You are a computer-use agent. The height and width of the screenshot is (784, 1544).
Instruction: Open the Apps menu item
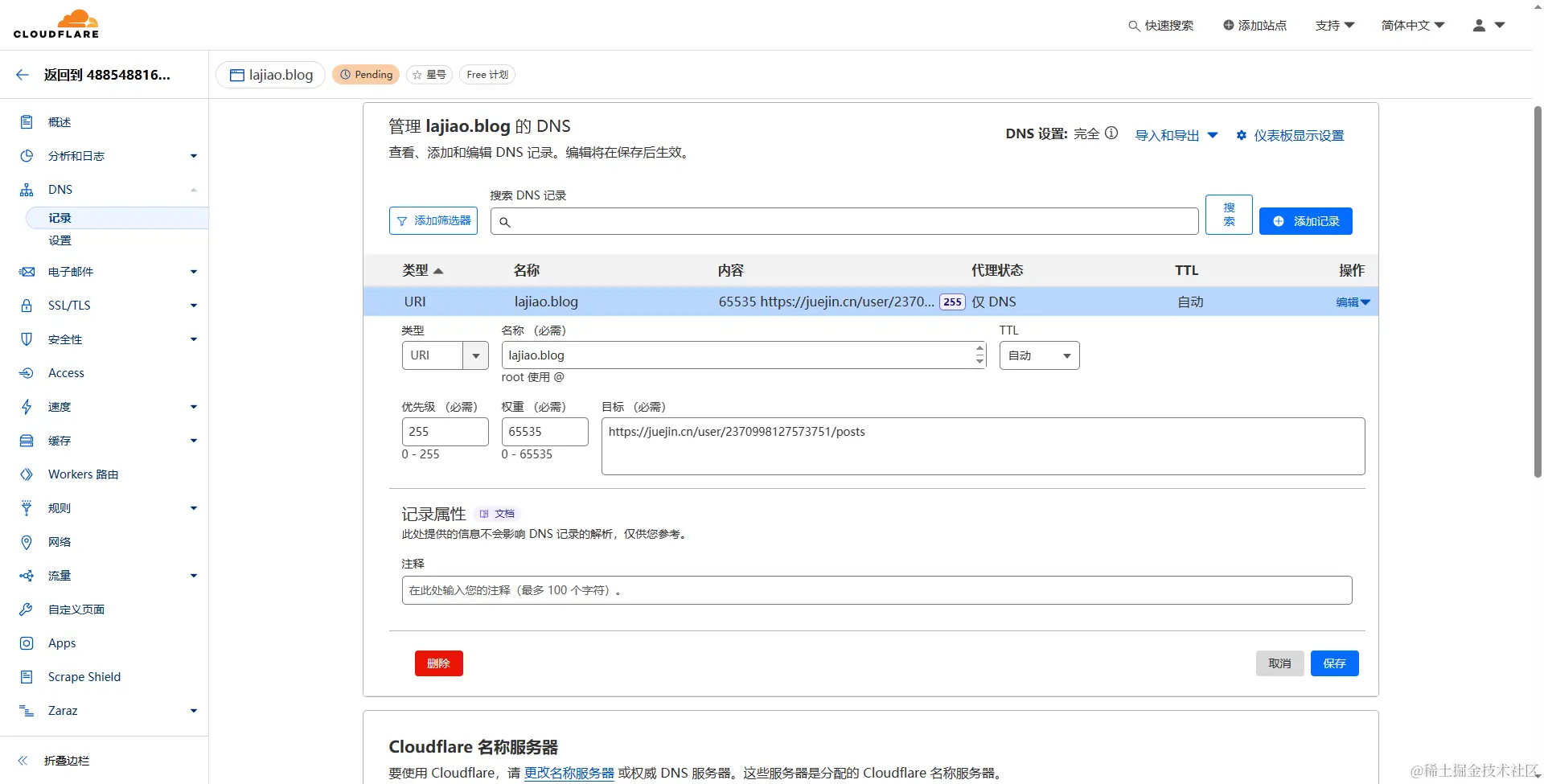[62, 643]
